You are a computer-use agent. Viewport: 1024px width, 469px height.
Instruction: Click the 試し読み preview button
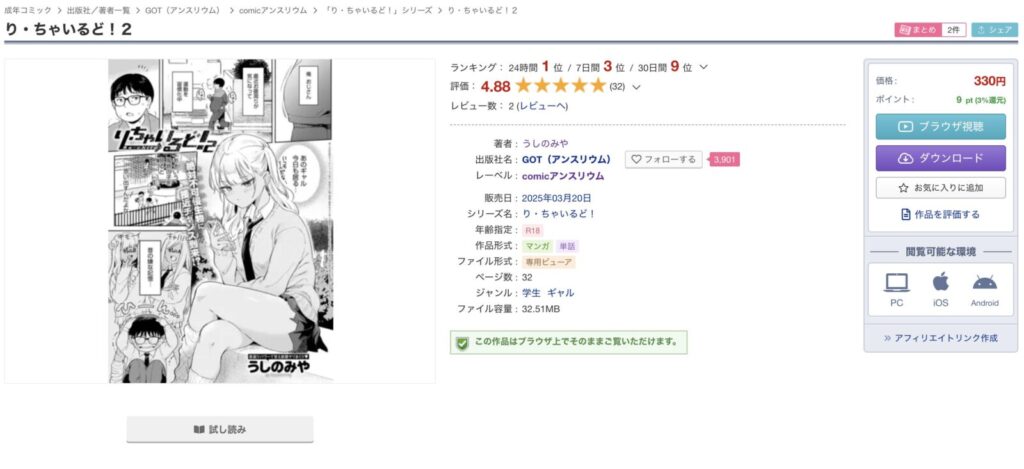tap(220, 430)
